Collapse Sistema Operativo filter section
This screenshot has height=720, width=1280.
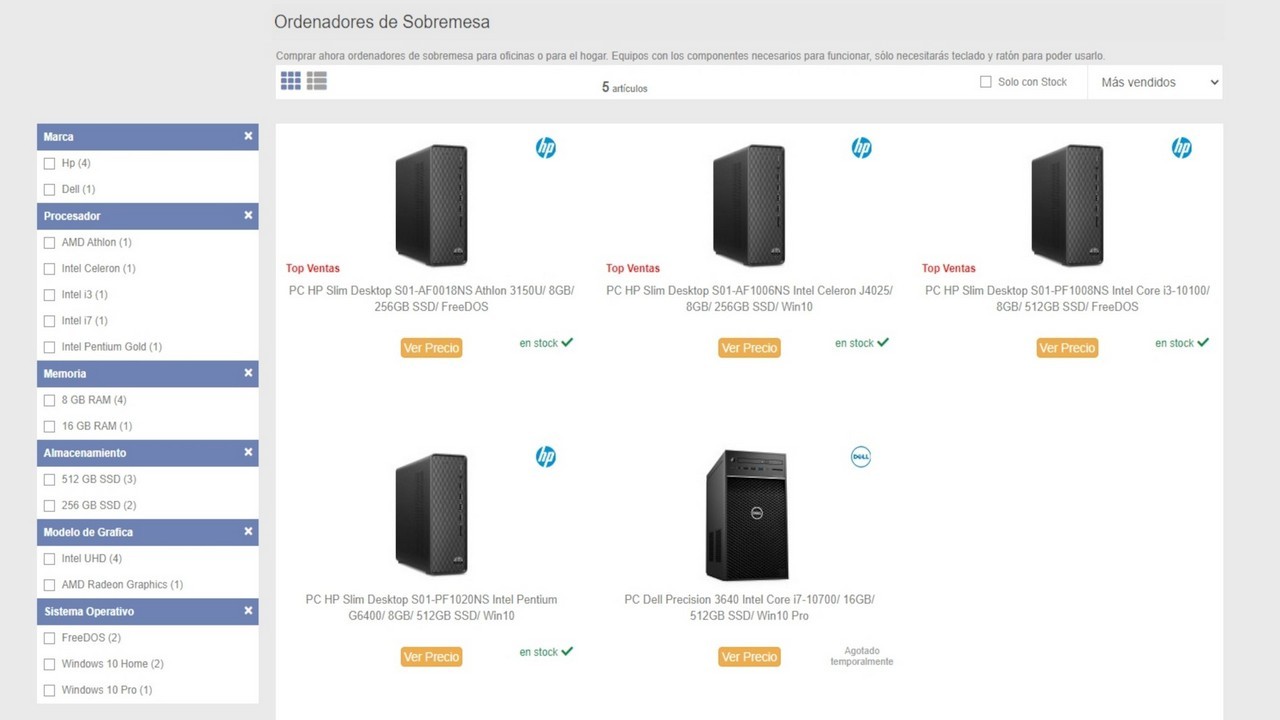click(x=248, y=611)
